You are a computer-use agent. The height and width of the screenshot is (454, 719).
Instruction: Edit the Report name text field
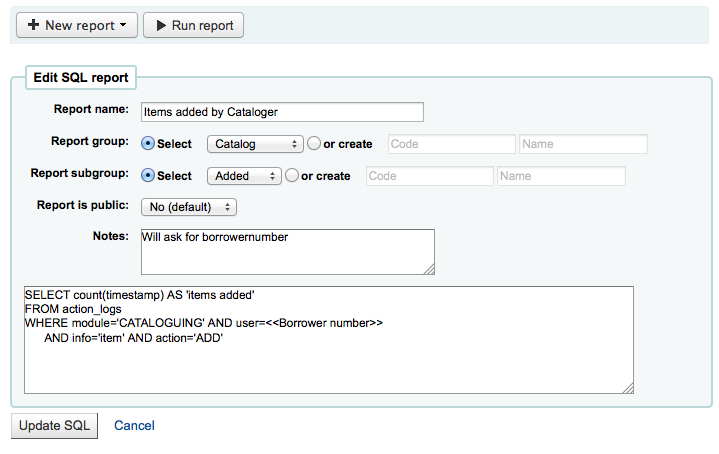[282, 112]
